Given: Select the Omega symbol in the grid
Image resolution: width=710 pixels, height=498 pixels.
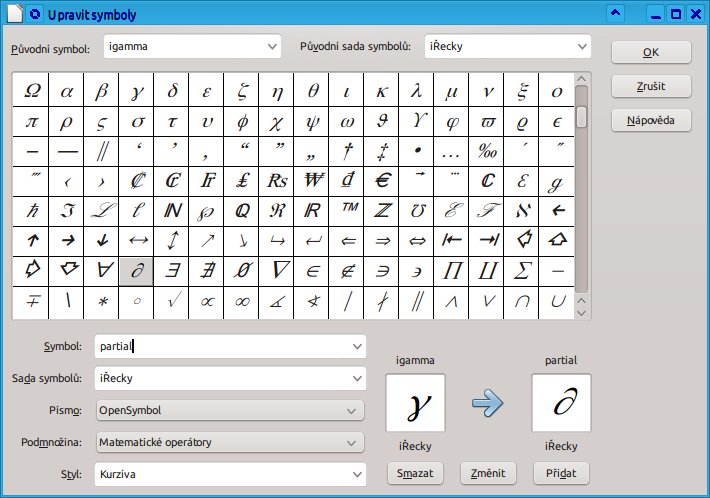Looking at the screenshot, I should pos(32,91).
